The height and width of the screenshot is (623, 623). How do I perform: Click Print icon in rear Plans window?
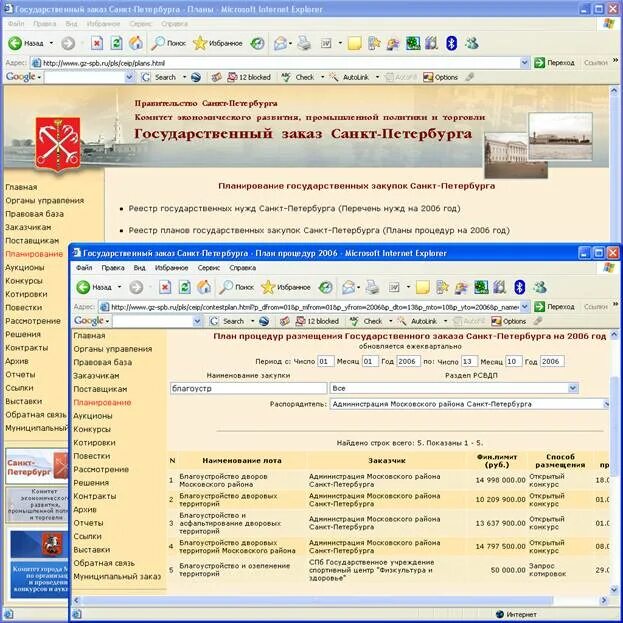(304, 43)
